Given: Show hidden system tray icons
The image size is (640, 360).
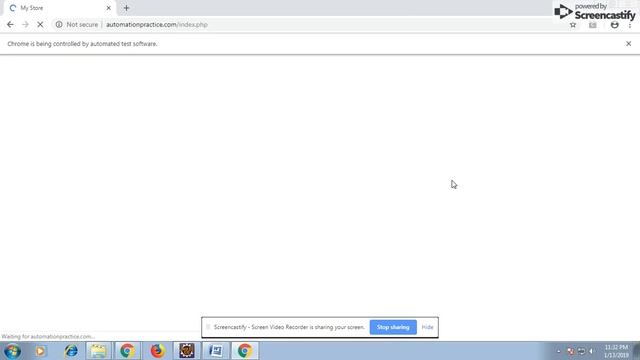Looking at the screenshot, I should point(559,351).
